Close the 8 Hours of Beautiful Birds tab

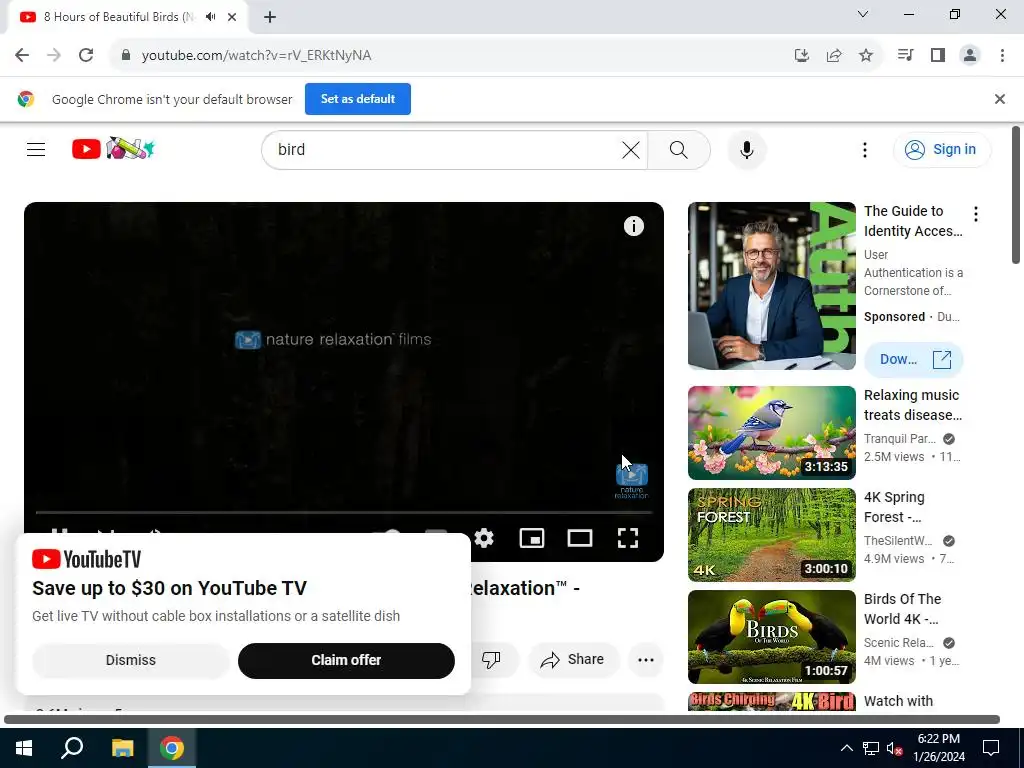[x=232, y=17]
